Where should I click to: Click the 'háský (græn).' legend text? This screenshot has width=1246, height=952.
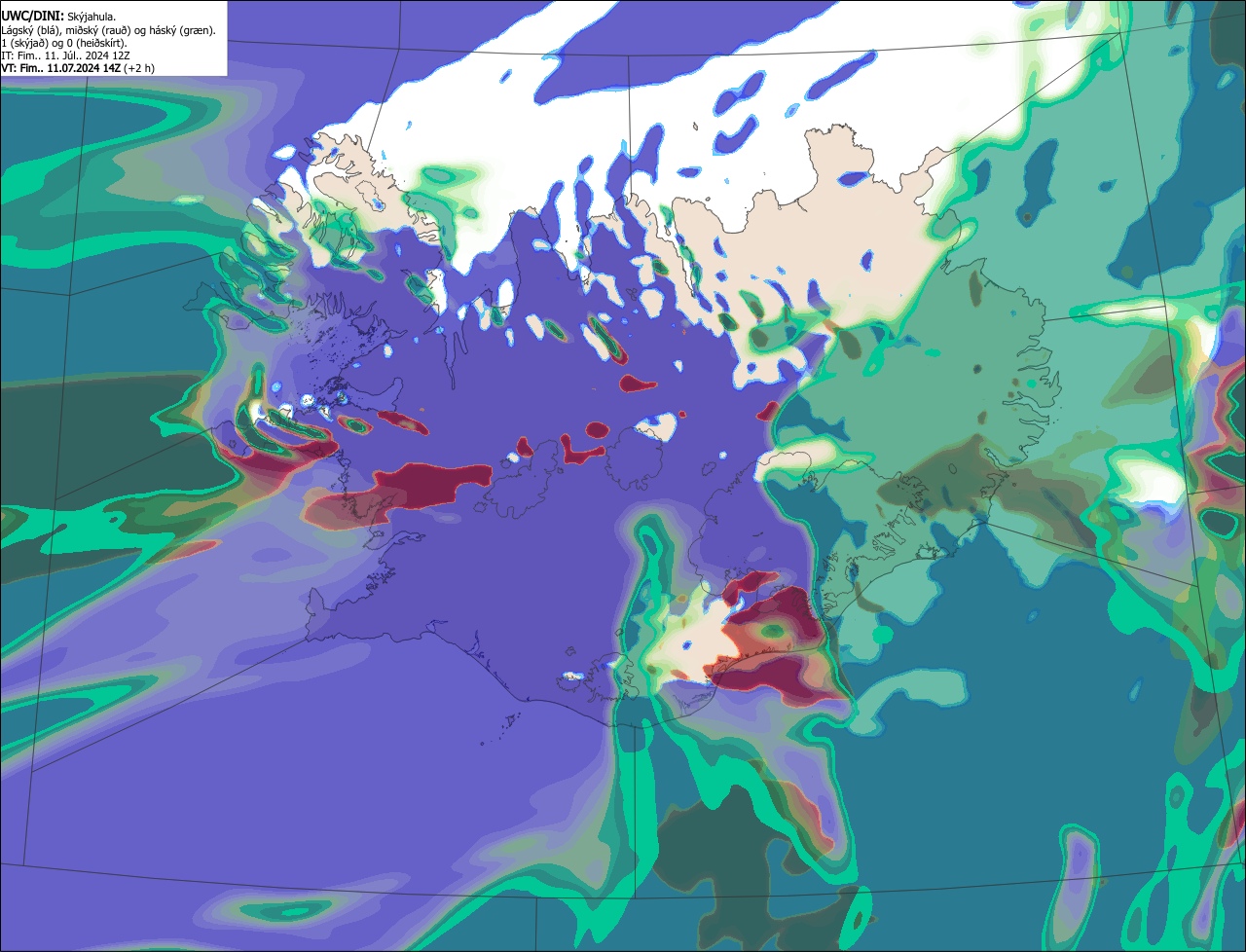(182, 31)
